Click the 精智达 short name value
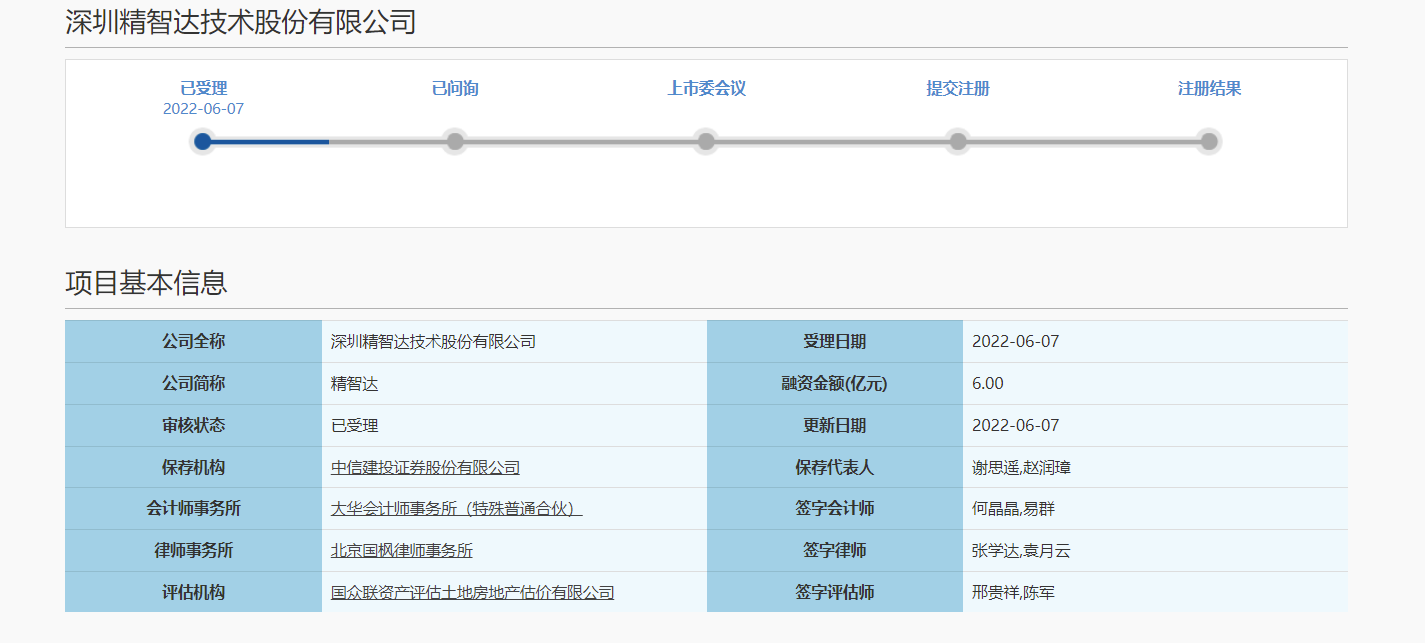The height and width of the screenshot is (643, 1425). click(354, 383)
